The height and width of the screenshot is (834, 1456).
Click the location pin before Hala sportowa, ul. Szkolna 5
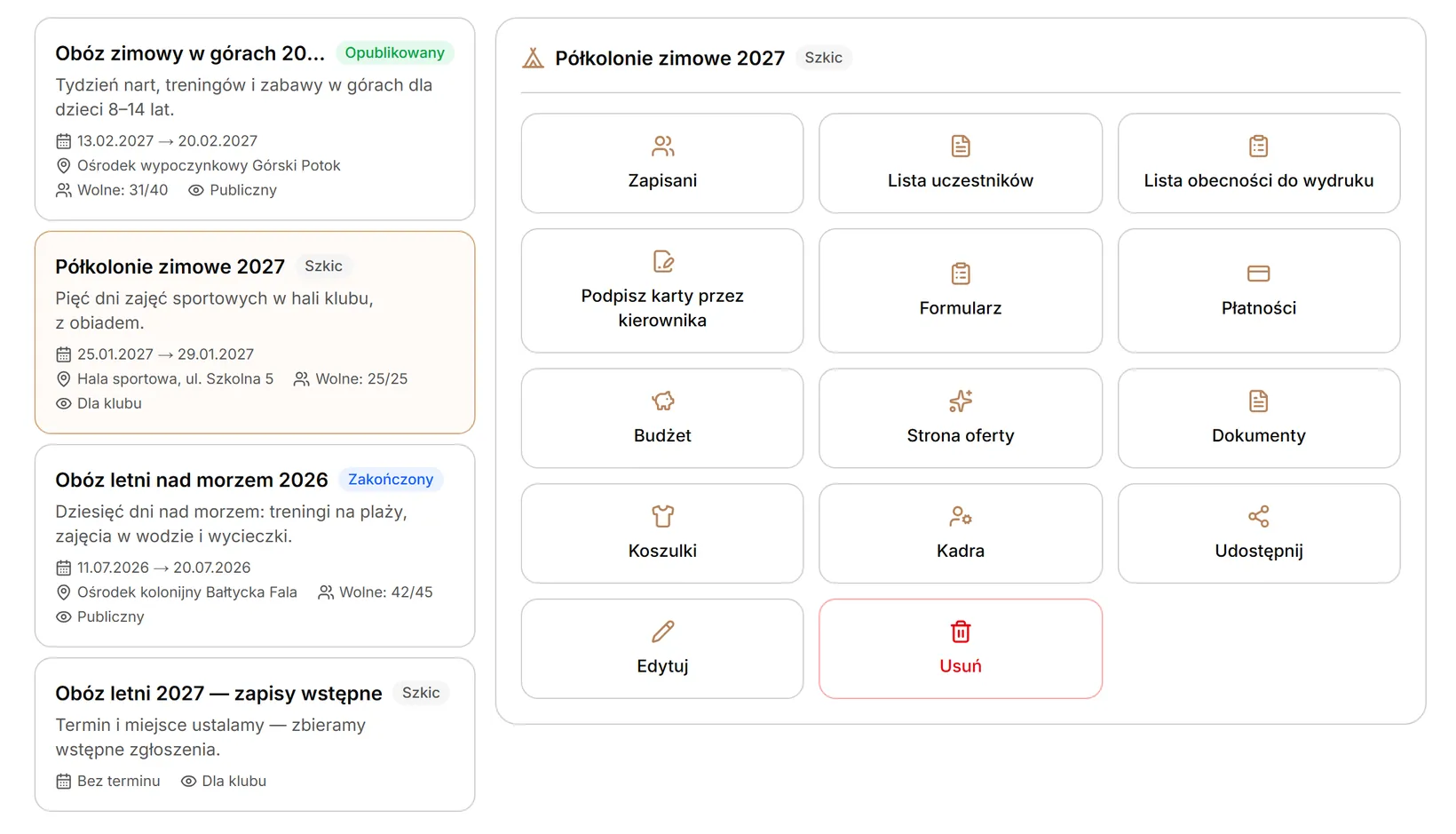pos(63,379)
